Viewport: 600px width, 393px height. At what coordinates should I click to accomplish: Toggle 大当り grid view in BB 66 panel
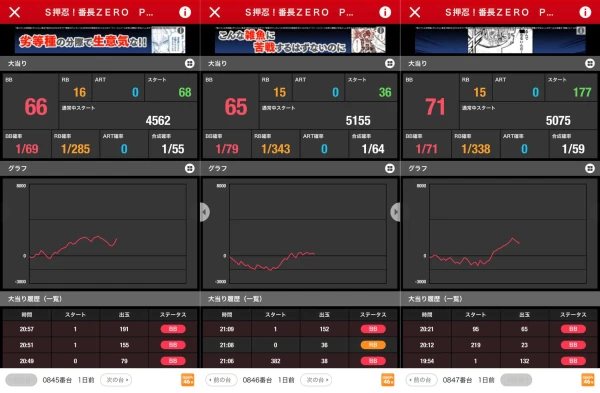[x=189, y=64]
